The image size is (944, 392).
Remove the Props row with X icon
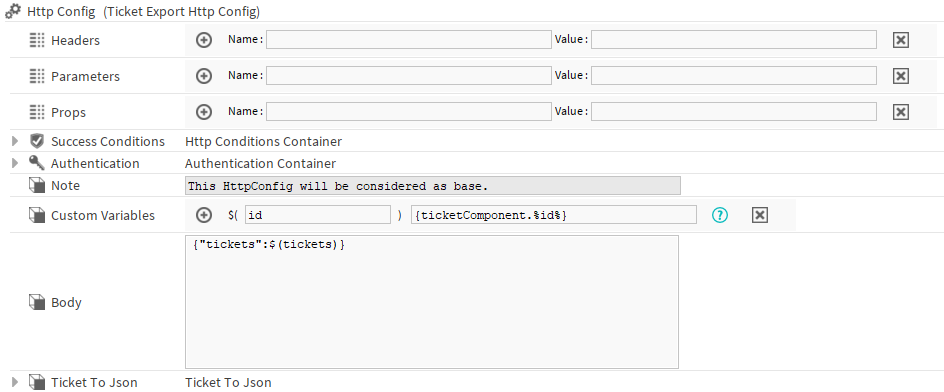pyautogui.click(x=901, y=113)
